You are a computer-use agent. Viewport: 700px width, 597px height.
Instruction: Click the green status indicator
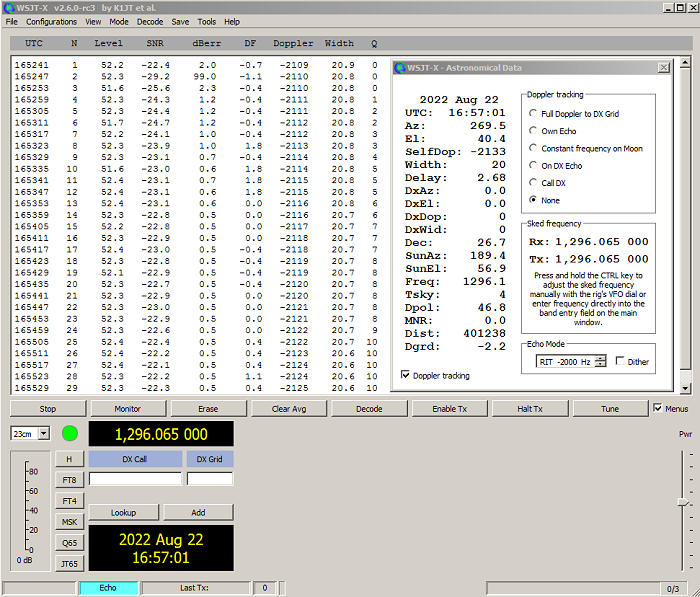click(70, 434)
